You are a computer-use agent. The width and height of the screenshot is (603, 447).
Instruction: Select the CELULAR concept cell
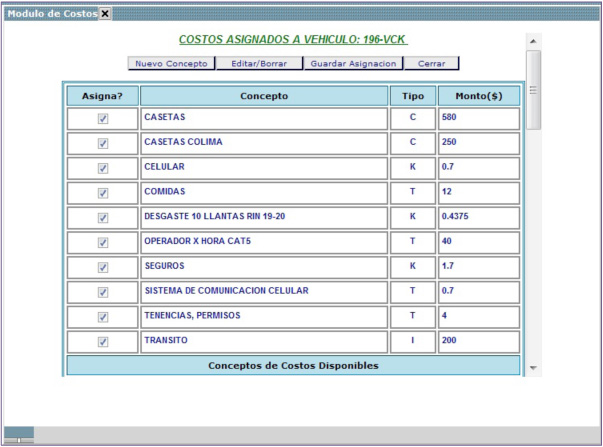(264, 168)
